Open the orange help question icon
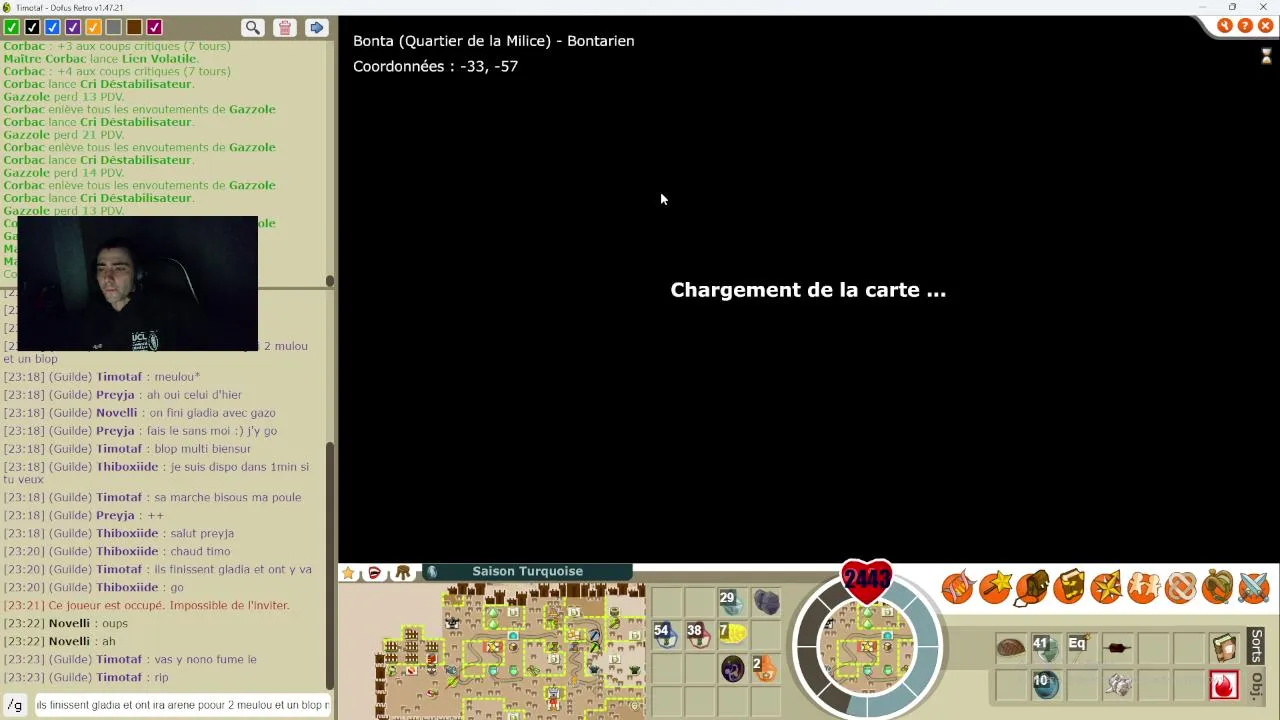 coord(1245,26)
